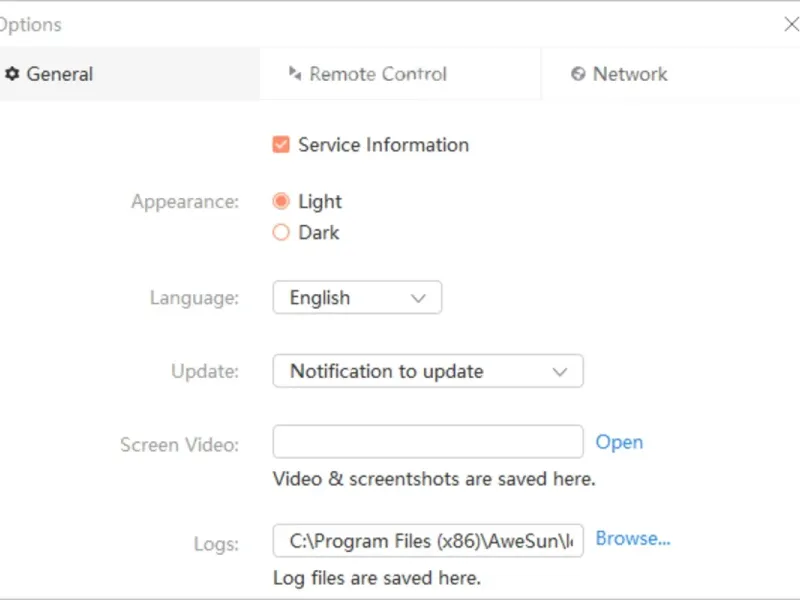Expand the Notification to update dropdown
The height and width of the screenshot is (600, 800).
(427, 372)
